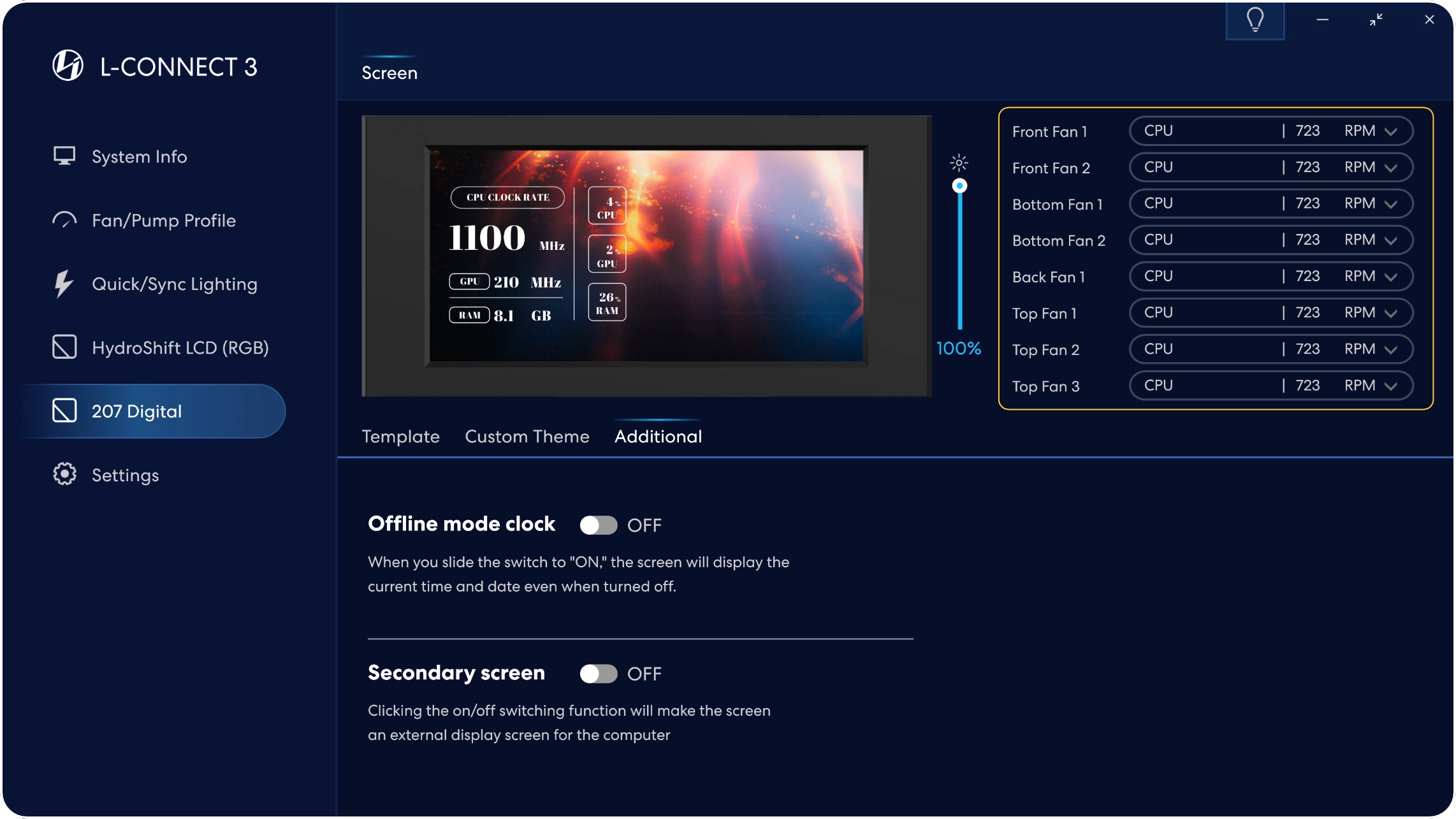This screenshot has height=819, width=1456.
Task: Click the Settings gear icon
Action: 64,474
